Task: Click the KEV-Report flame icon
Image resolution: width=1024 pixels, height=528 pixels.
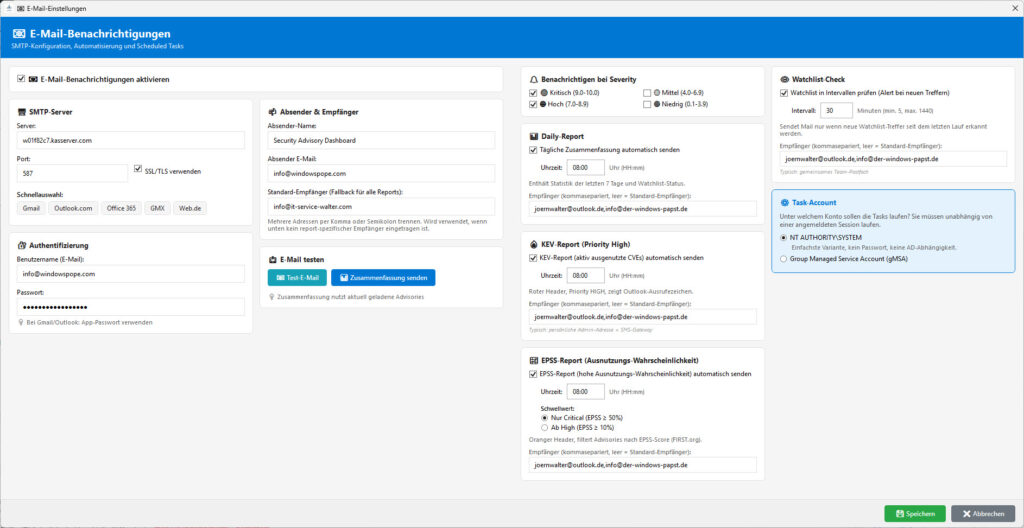Action: pyautogui.click(x=534, y=244)
